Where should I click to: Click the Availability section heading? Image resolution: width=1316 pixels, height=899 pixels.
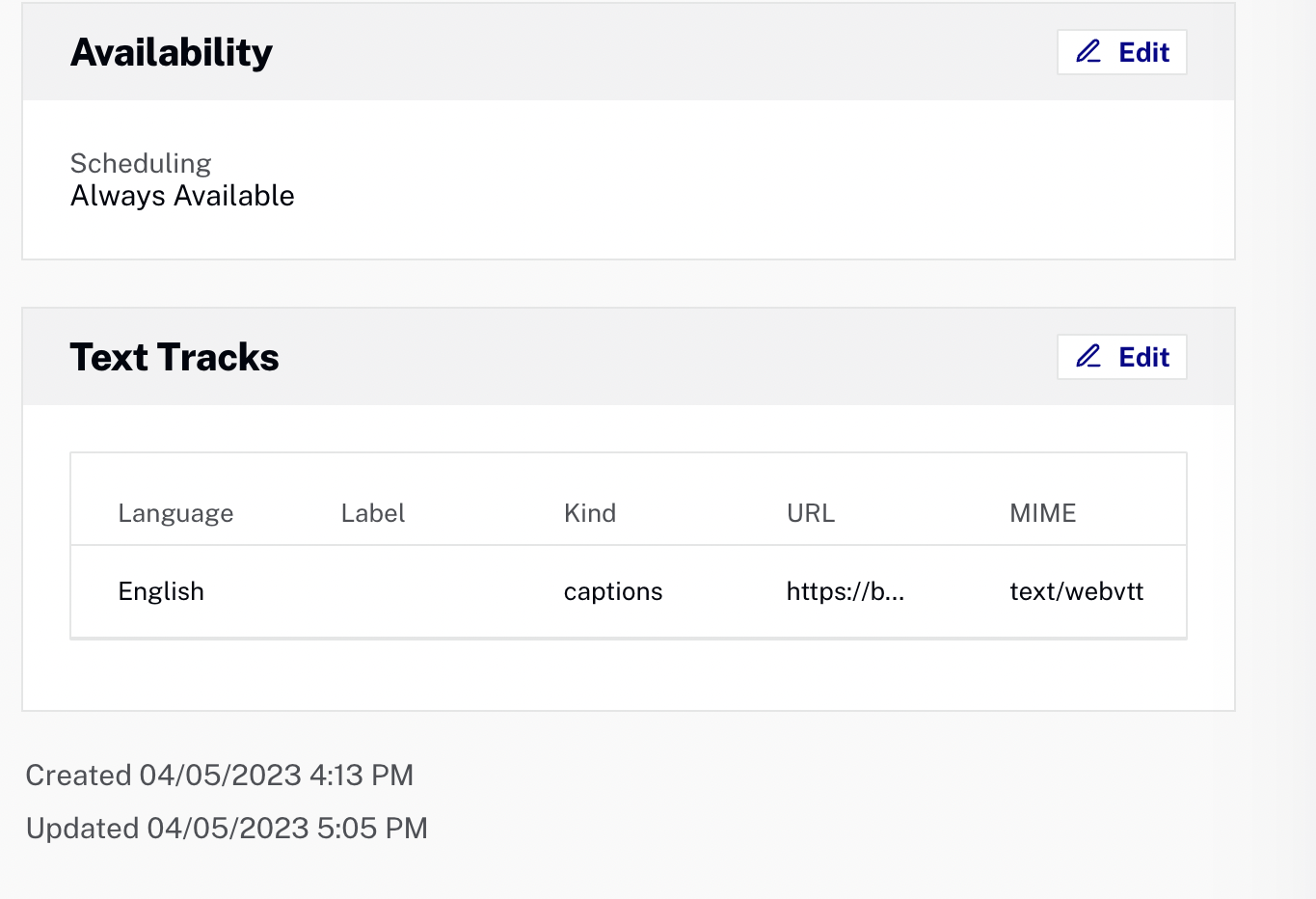click(172, 52)
